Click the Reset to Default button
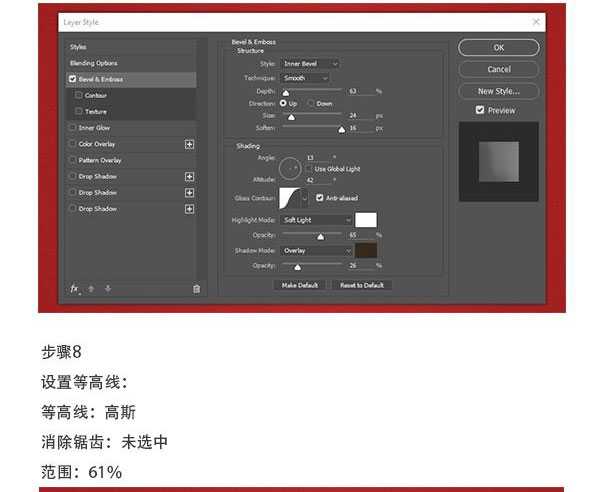 pyautogui.click(x=362, y=285)
